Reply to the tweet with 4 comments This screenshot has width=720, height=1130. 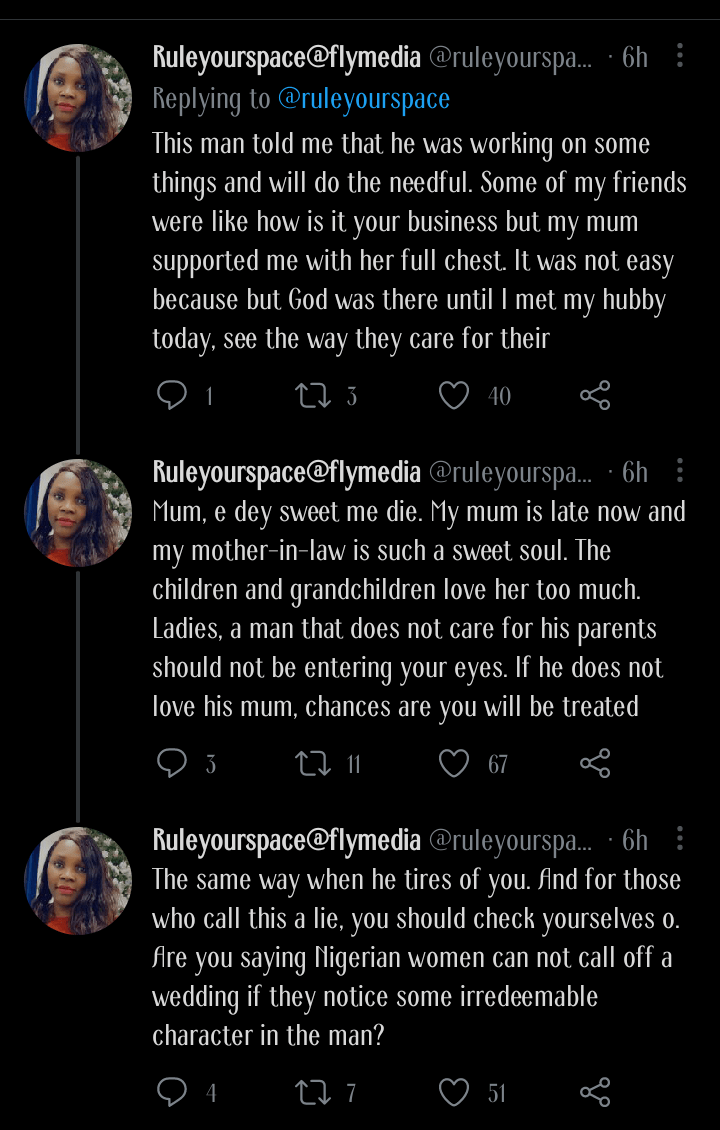coord(173,1092)
